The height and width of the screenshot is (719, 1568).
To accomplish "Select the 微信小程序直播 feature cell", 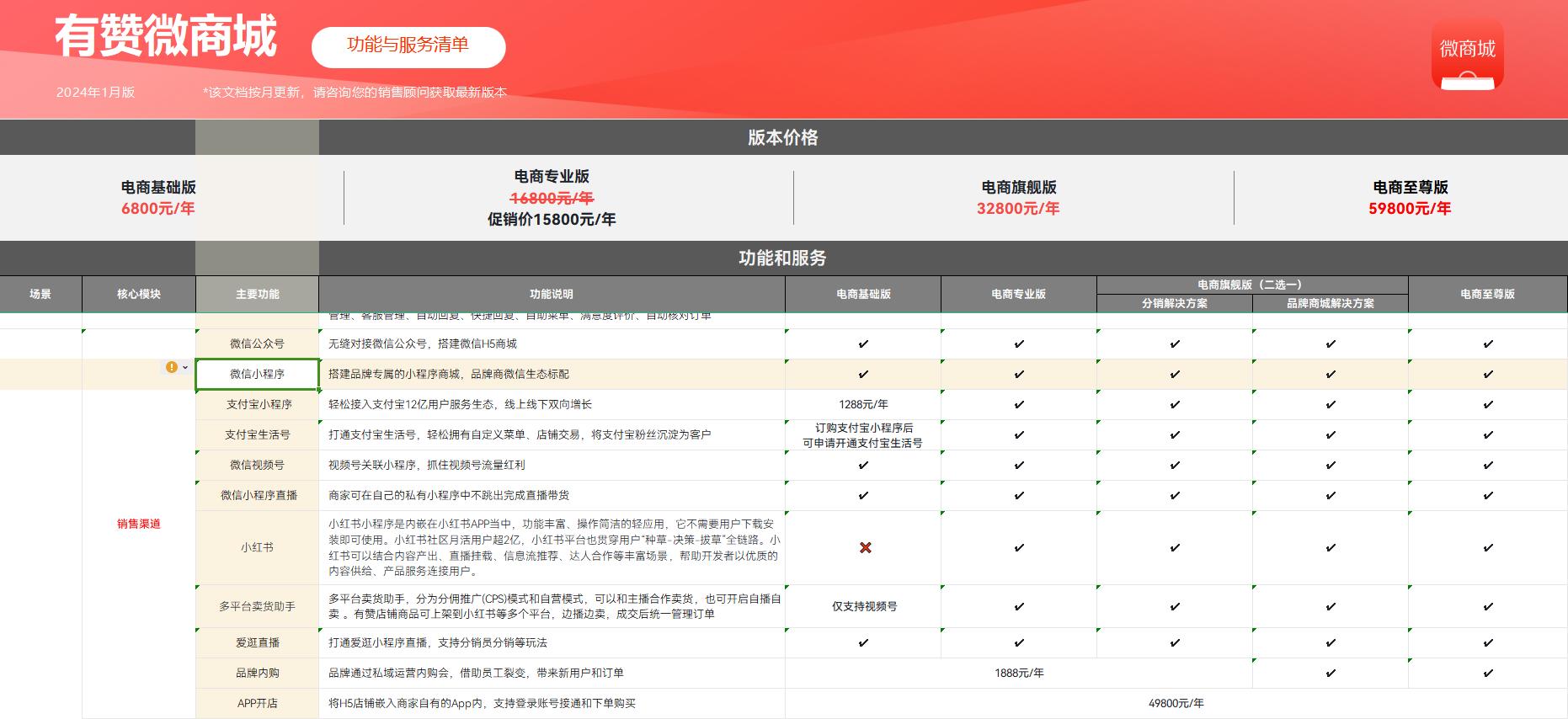I will point(258,495).
